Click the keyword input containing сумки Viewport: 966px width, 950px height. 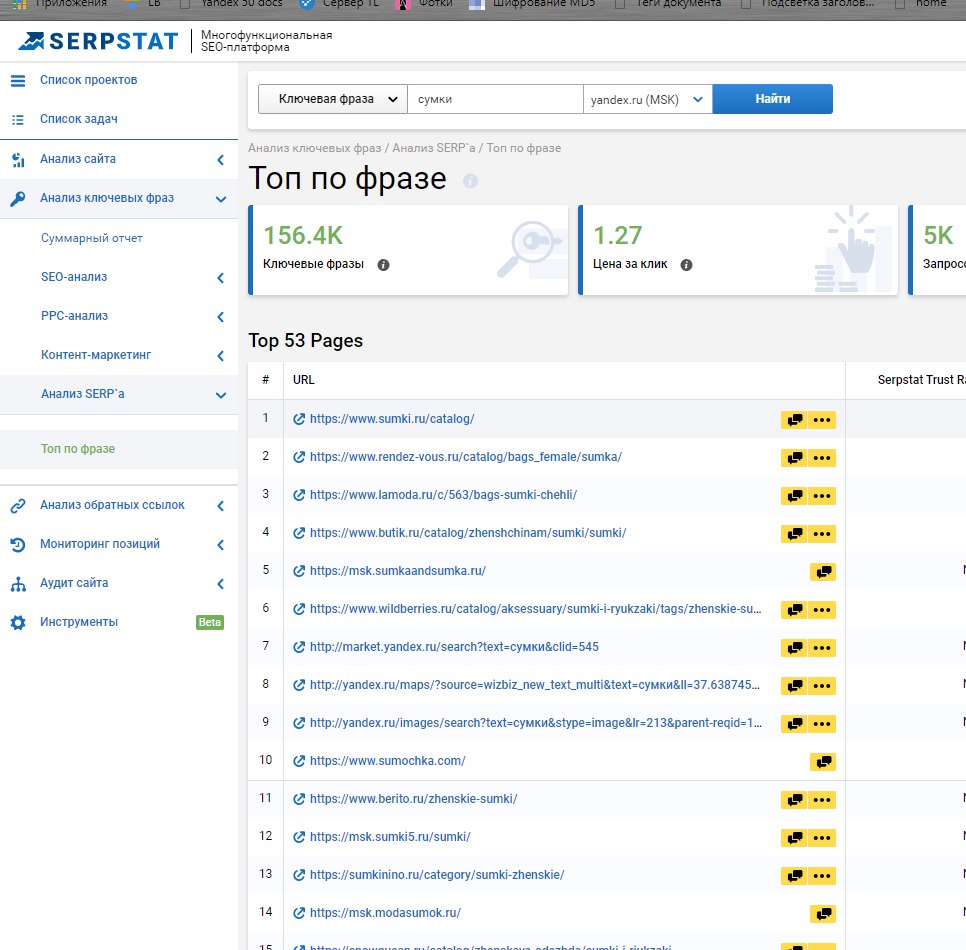tap(495, 99)
